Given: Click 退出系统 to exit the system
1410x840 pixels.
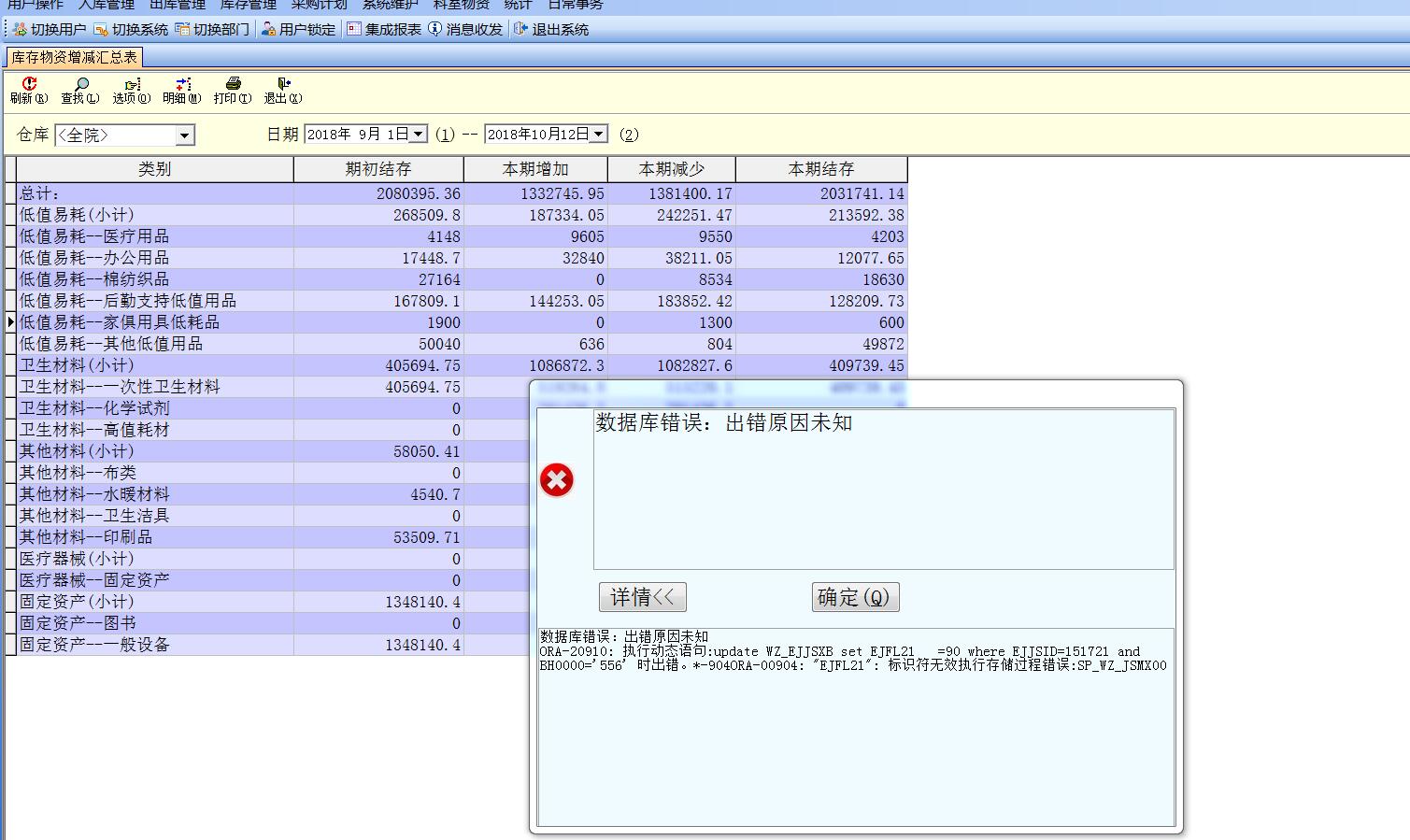Looking at the screenshot, I should tap(551, 30).
